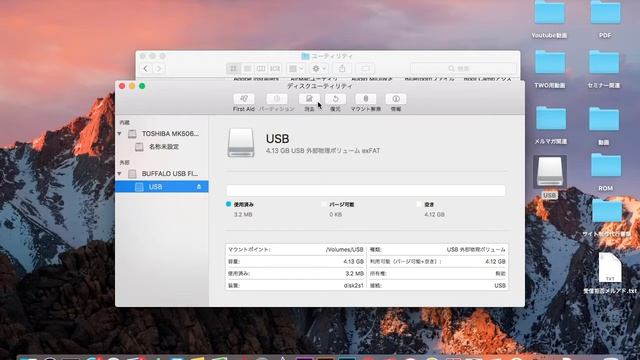Image resolution: width=640 pixels, height=360 pixels.
Task: Click the 利用可能（パージ可能+空き） row
Action: [438, 261]
